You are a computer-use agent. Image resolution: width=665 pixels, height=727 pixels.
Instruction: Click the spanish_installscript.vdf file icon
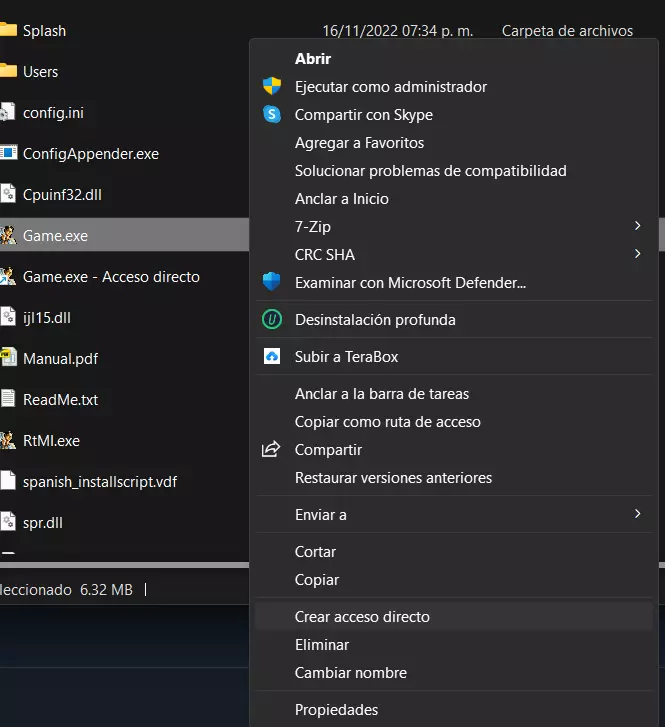pos(7,481)
